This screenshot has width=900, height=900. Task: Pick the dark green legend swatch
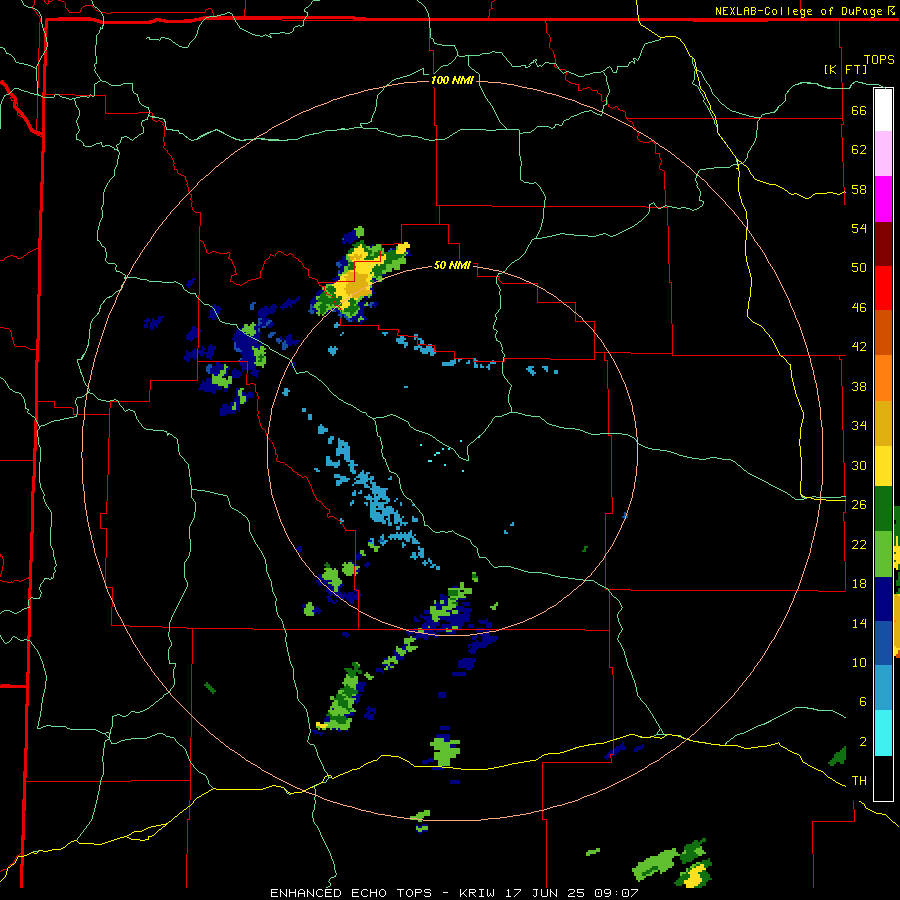click(x=883, y=509)
